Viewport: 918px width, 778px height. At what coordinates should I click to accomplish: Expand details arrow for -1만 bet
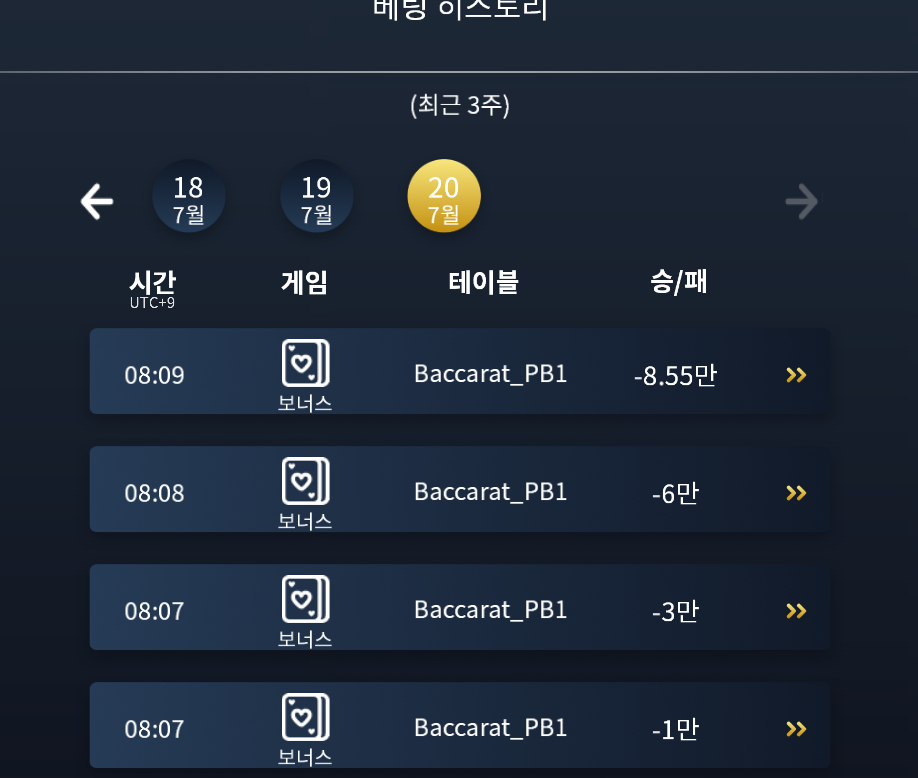pos(796,729)
